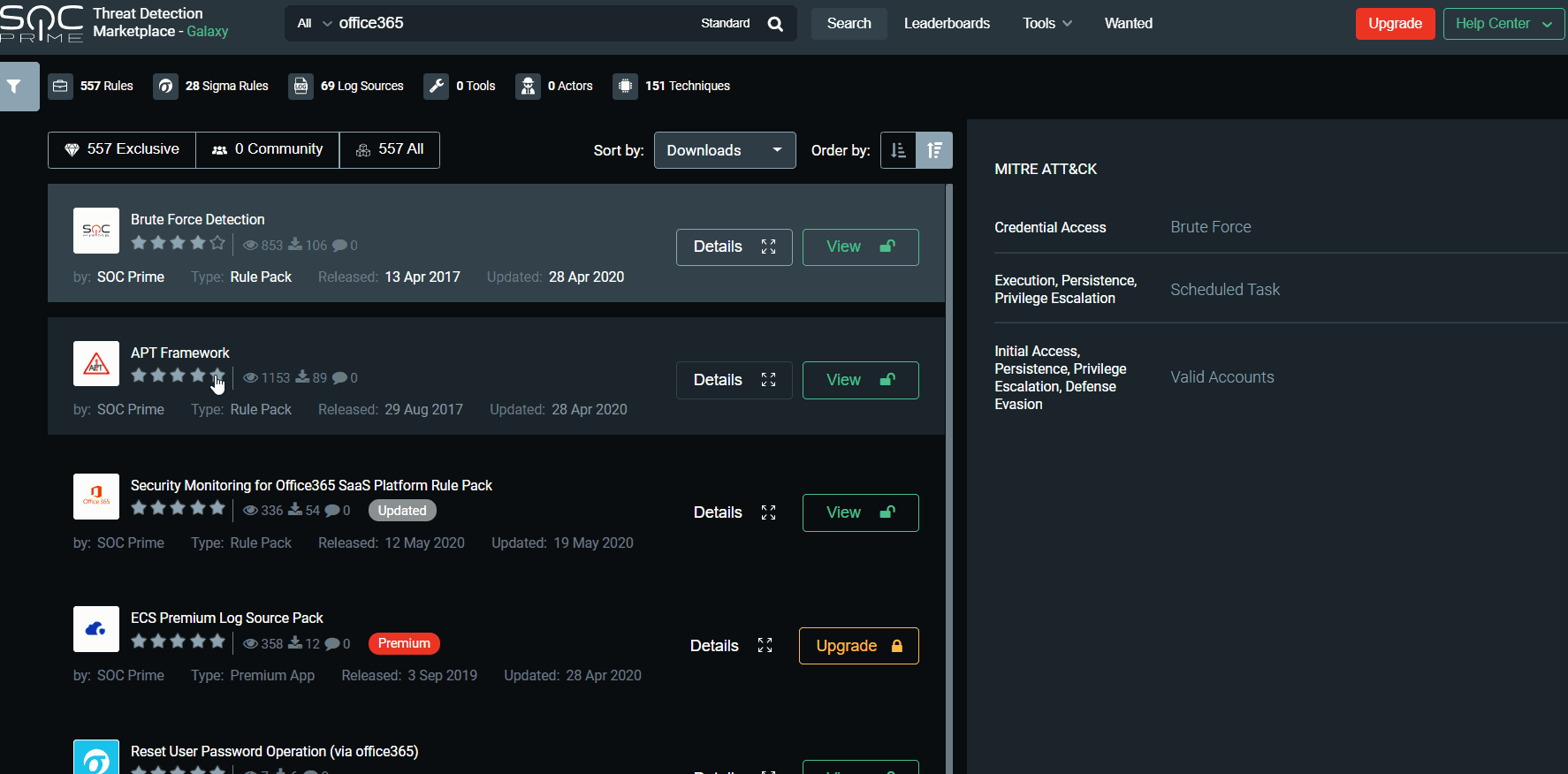This screenshot has width=1568, height=774.
Task: Click the 69 Log Sources count
Action: pos(362,86)
